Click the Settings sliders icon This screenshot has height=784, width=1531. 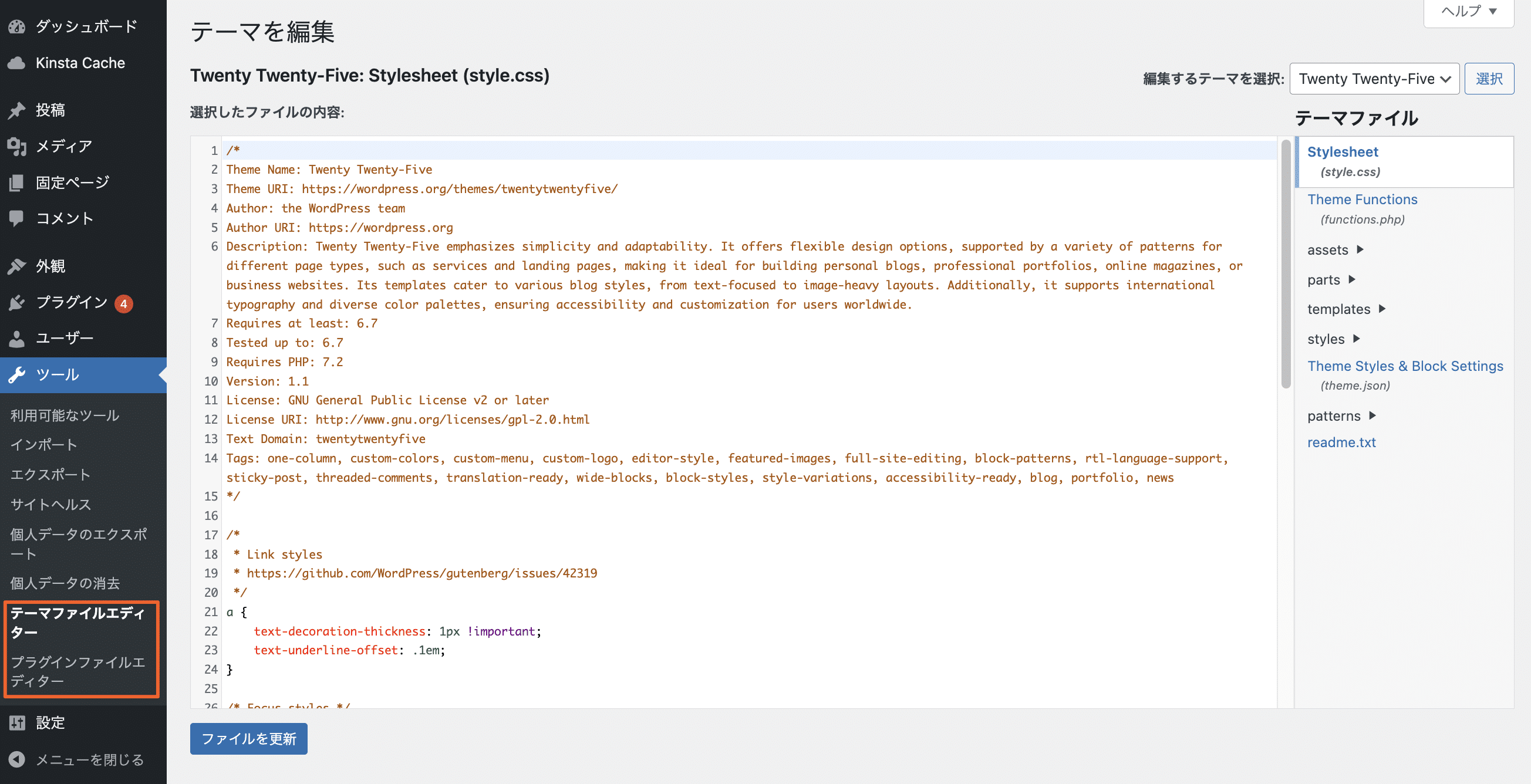click(x=16, y=723)
